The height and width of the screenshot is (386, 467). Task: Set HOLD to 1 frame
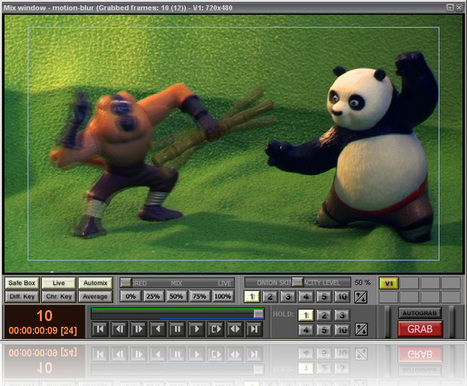(x=306, y=315)
